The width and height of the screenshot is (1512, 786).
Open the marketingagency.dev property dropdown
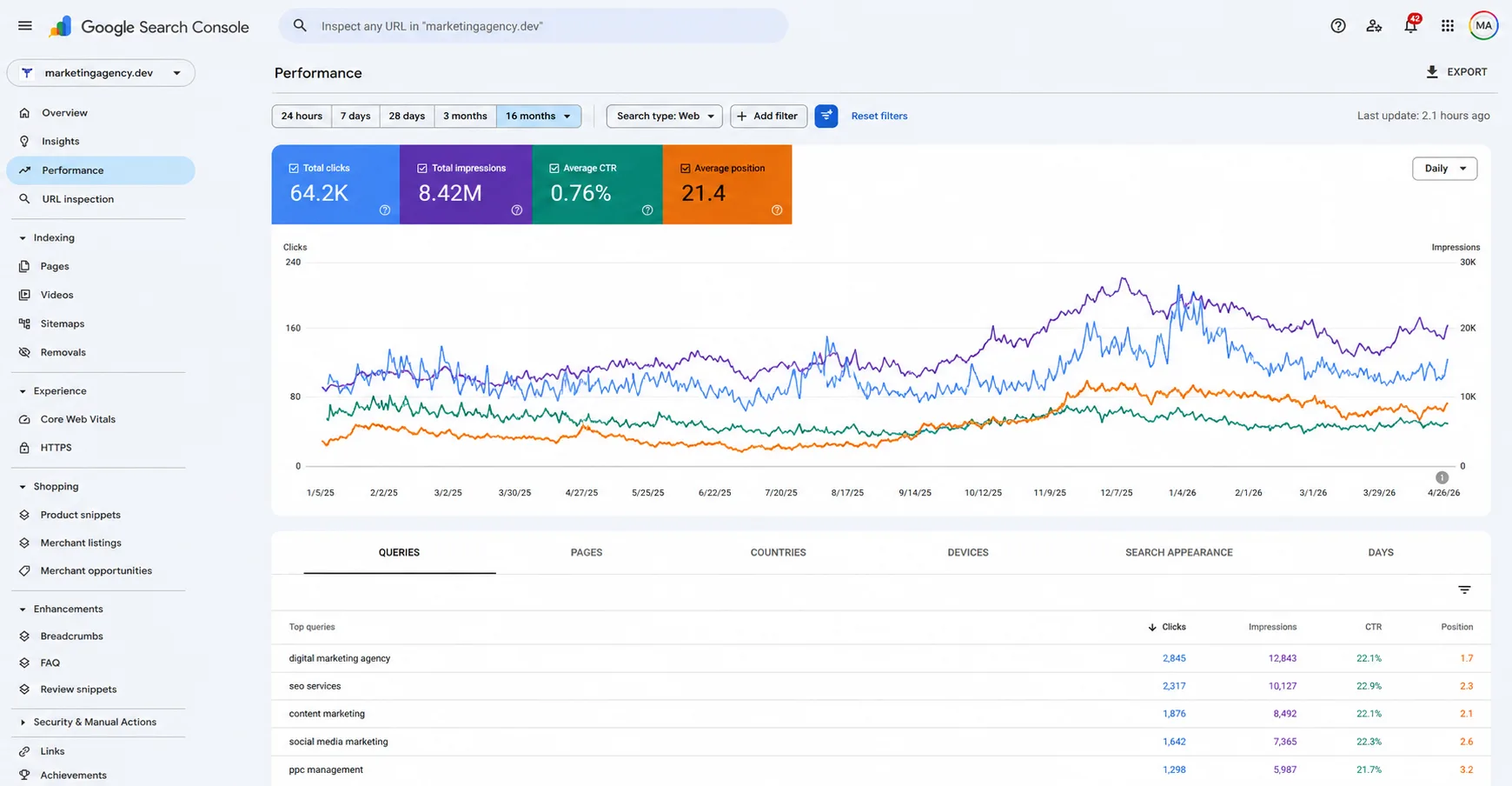(101, 73)
